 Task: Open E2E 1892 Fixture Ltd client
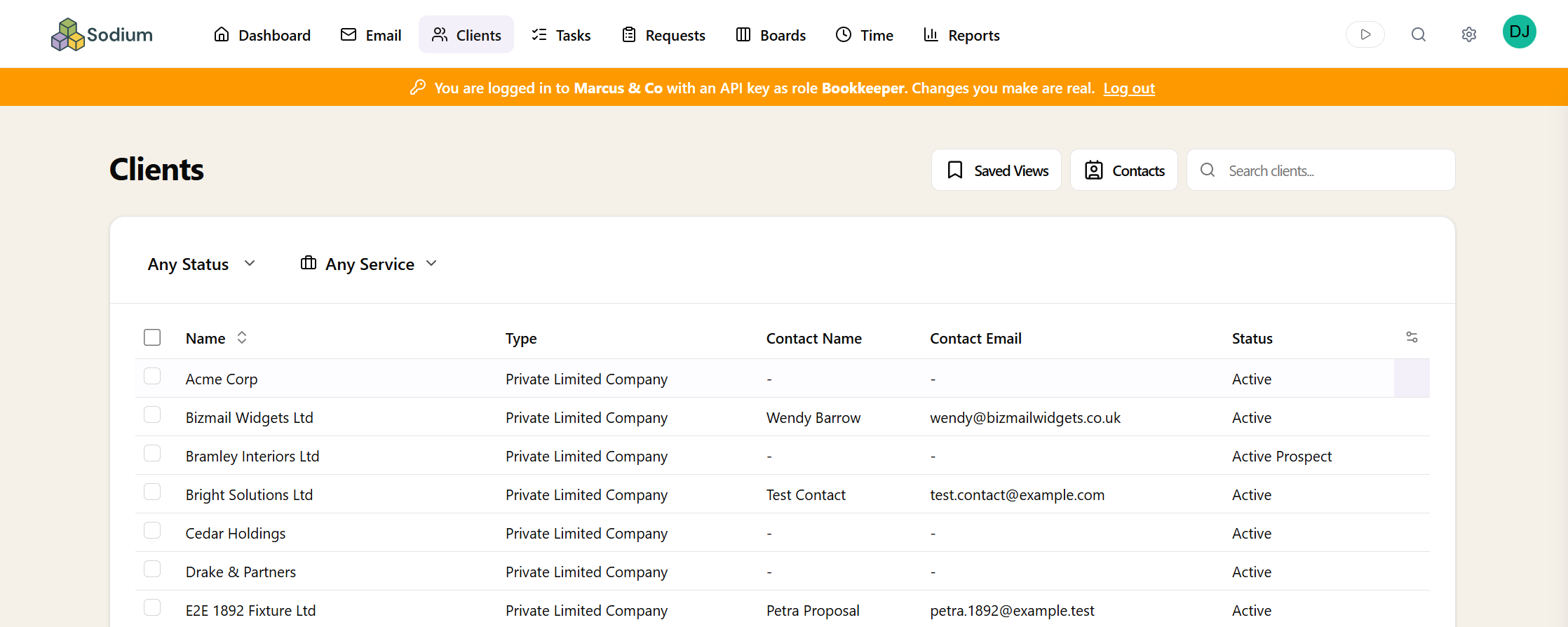point(250,610)
